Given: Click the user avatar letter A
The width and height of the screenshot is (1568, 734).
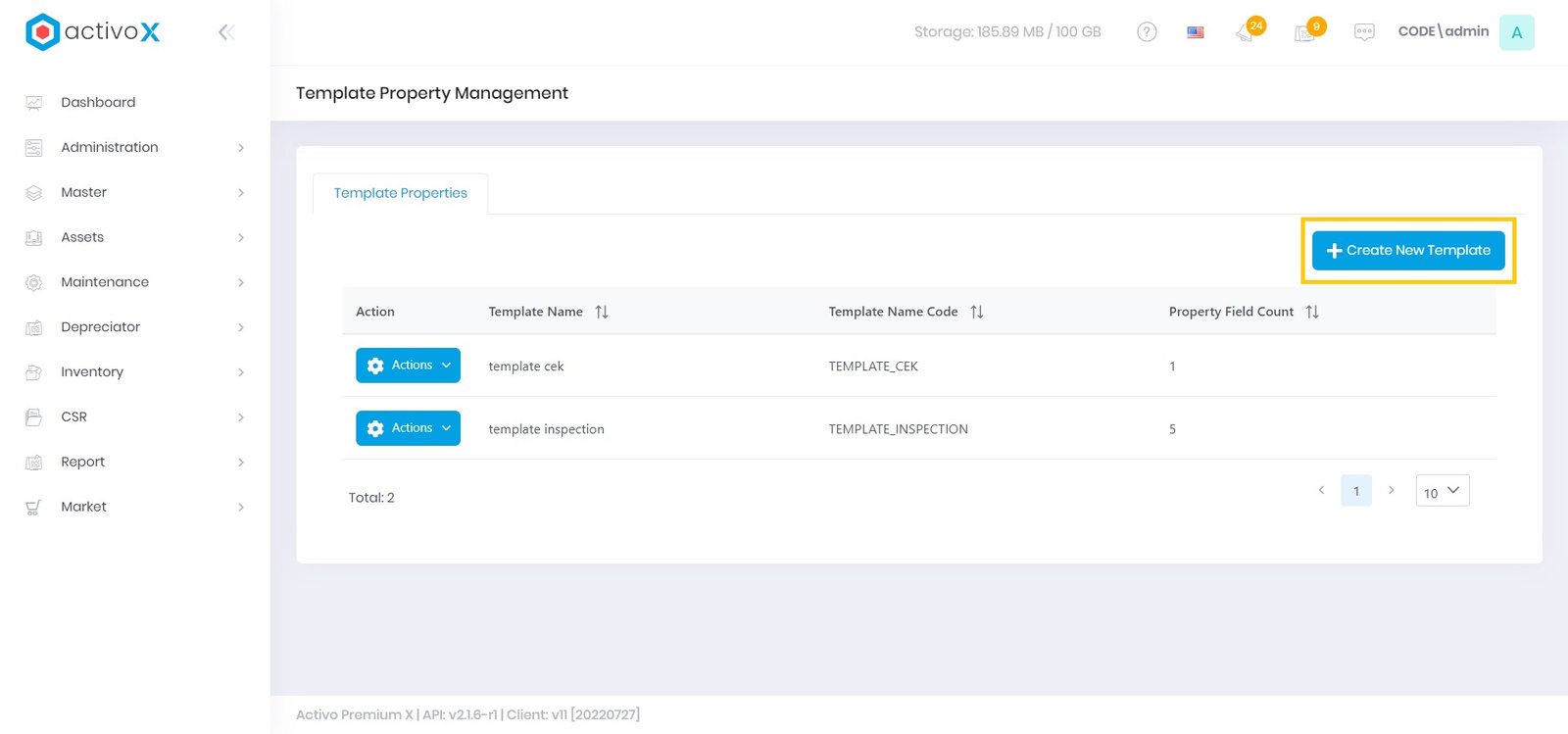Looking at the screenshot, I should [1516, 32].
